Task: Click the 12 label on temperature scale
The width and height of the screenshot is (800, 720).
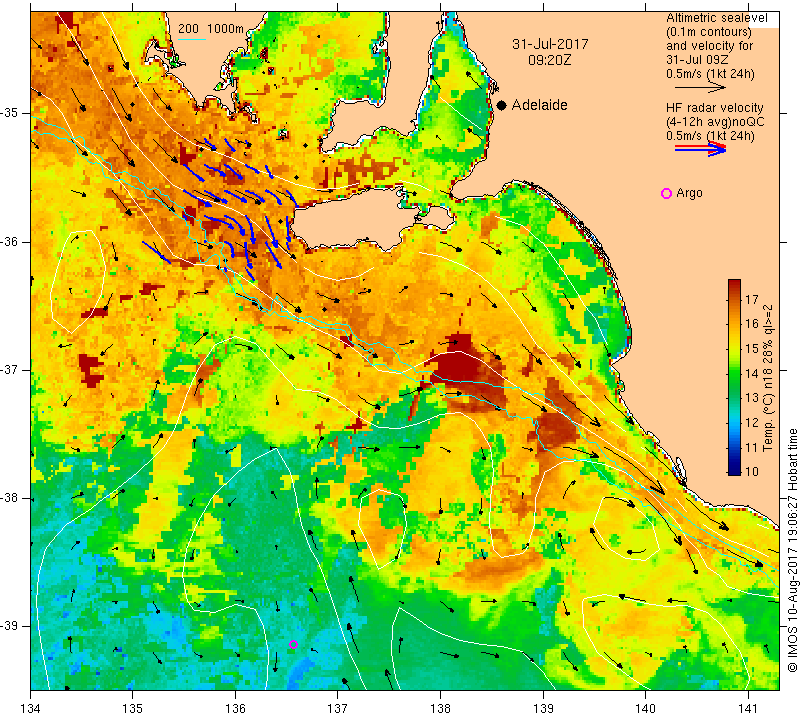Action: pyautogui.click(x=752, y=423)
